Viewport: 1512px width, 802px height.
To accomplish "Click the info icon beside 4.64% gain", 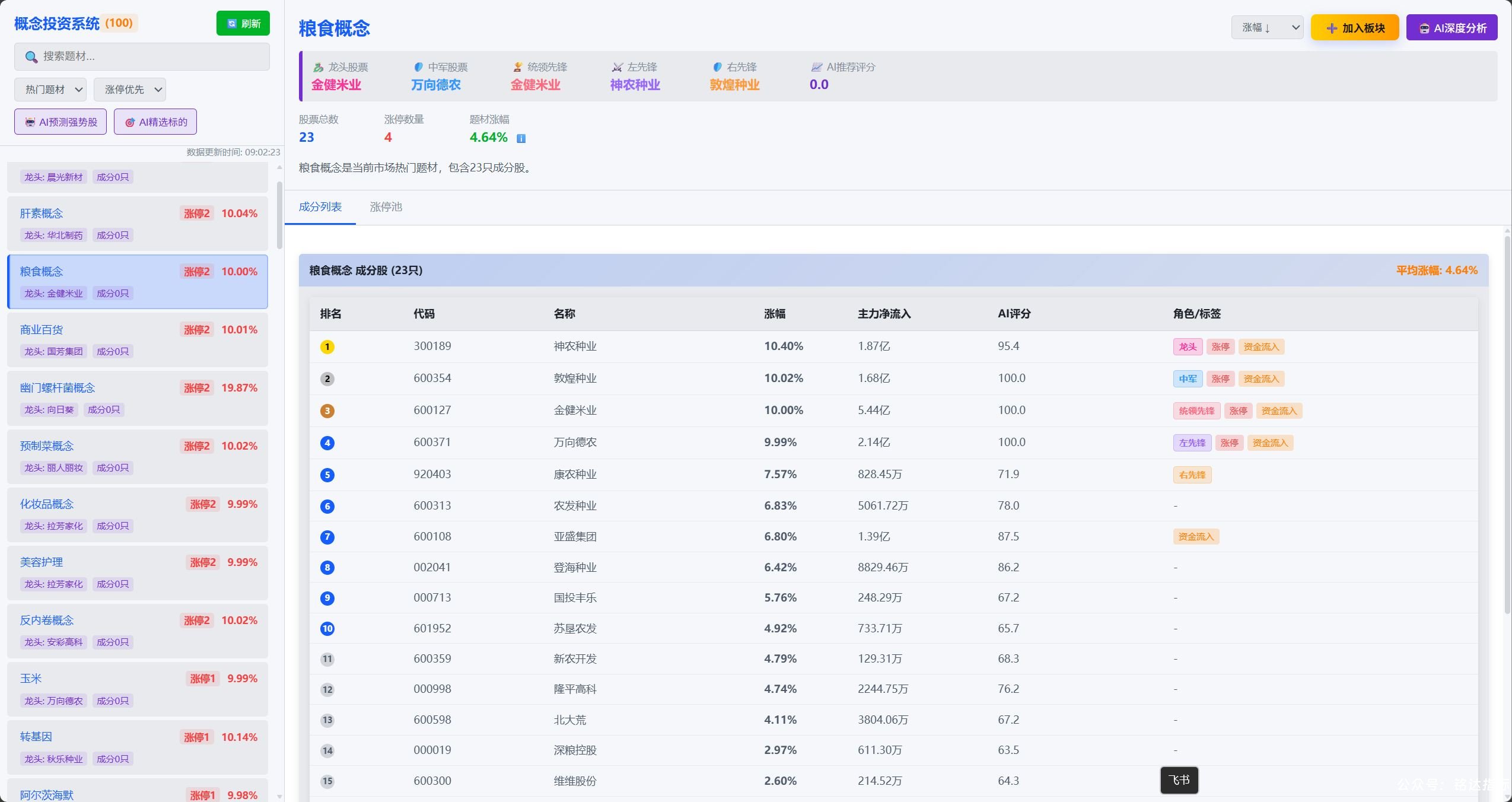I will click(x=521, y=138).
